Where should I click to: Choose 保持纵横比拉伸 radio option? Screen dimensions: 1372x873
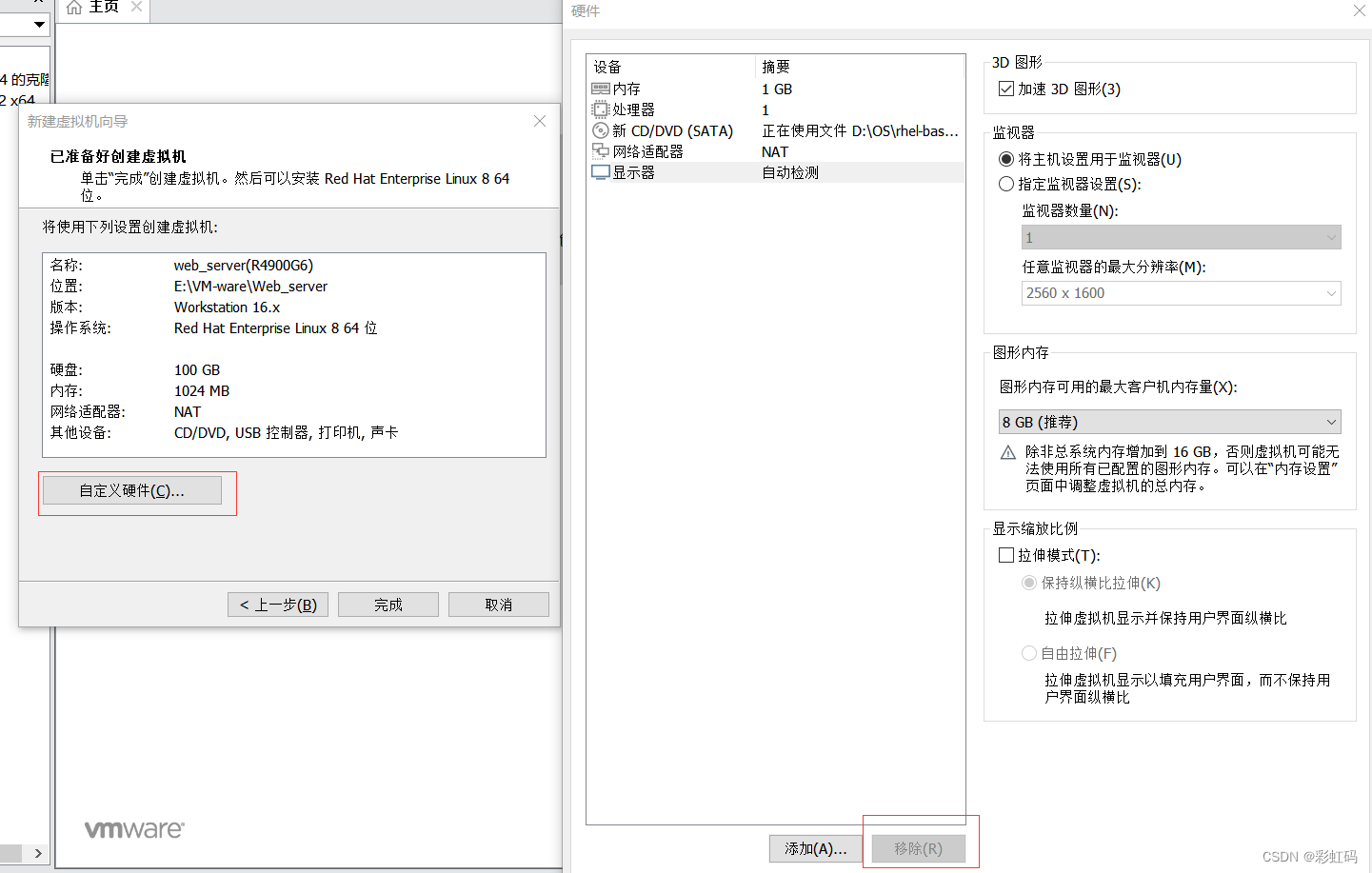pyautogui.click(x=1029, y=583)
